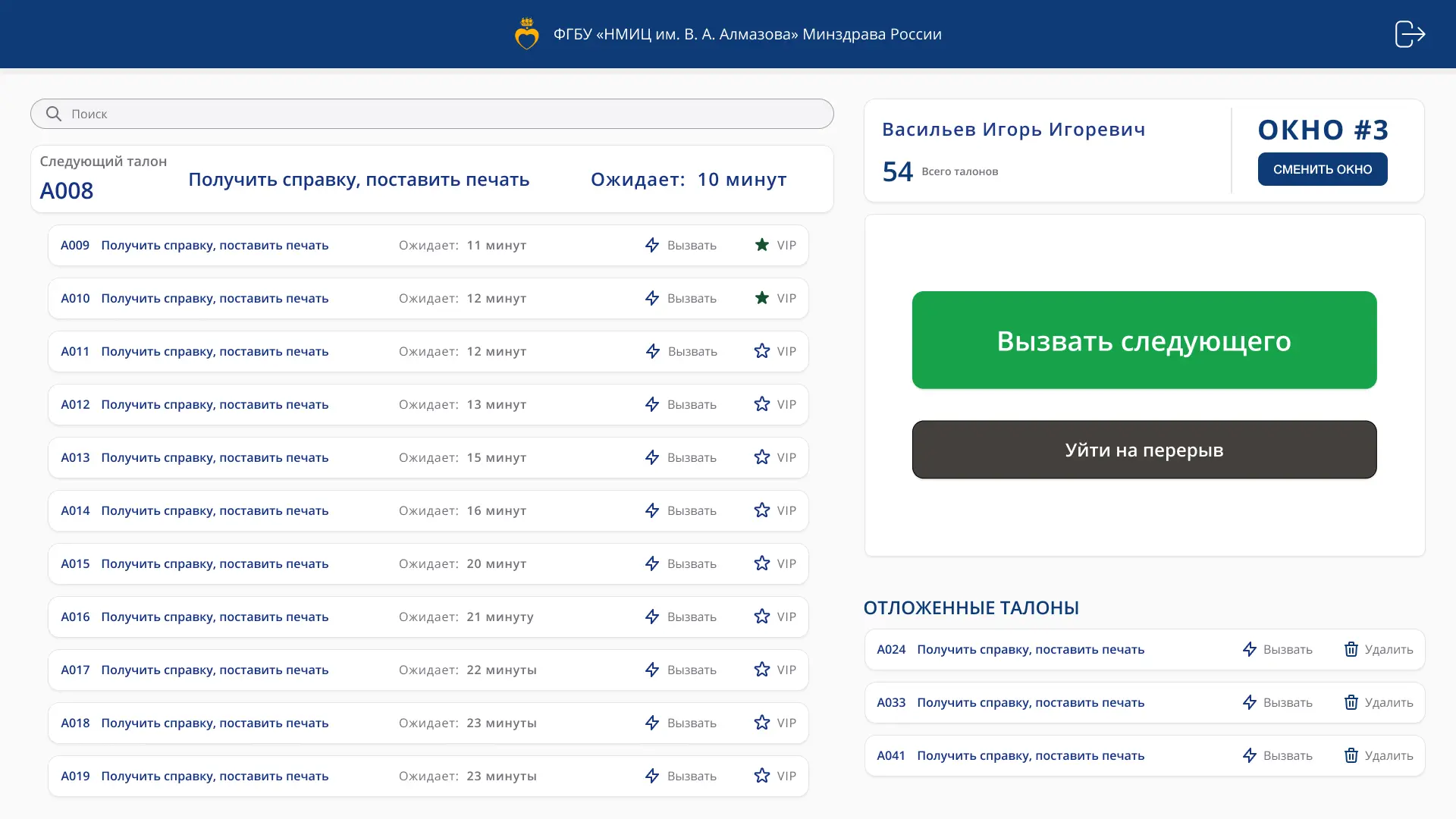Screen dimensions: 1456x819
Task: Enable VIP star for ticket A016
Action: click(x=762, y=617)
